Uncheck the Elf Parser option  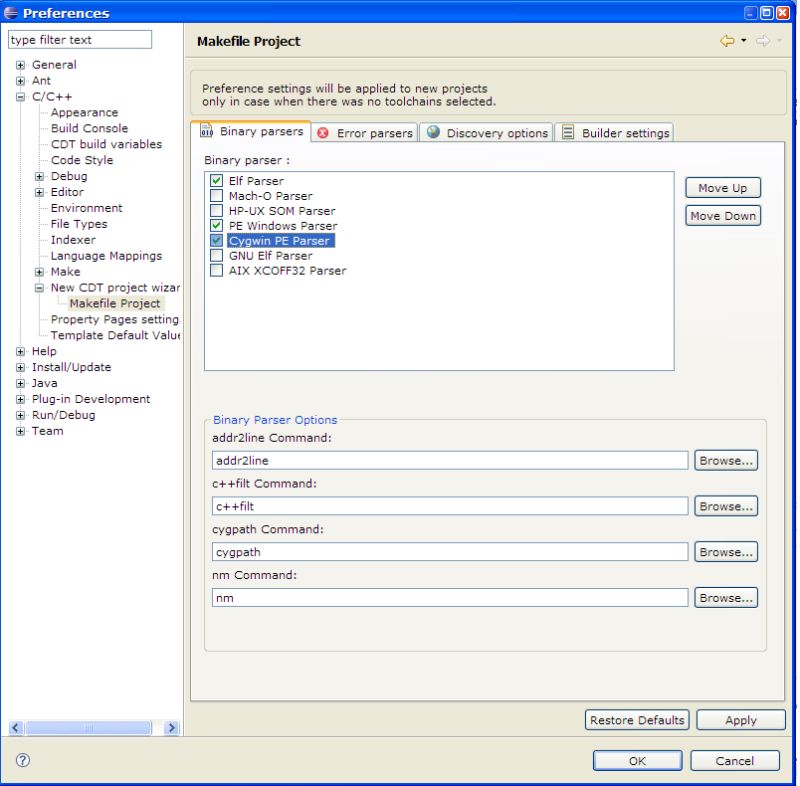[216, 180]
